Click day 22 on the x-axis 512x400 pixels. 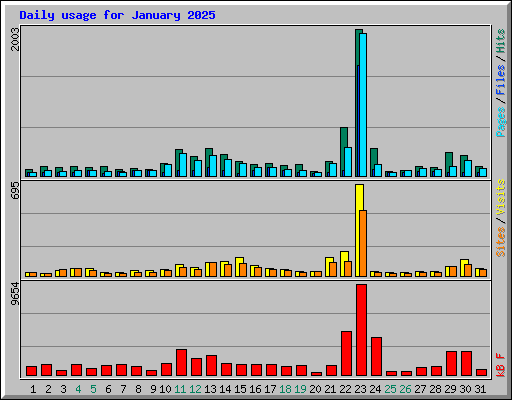pyautogui.click(x=345, y=389)
